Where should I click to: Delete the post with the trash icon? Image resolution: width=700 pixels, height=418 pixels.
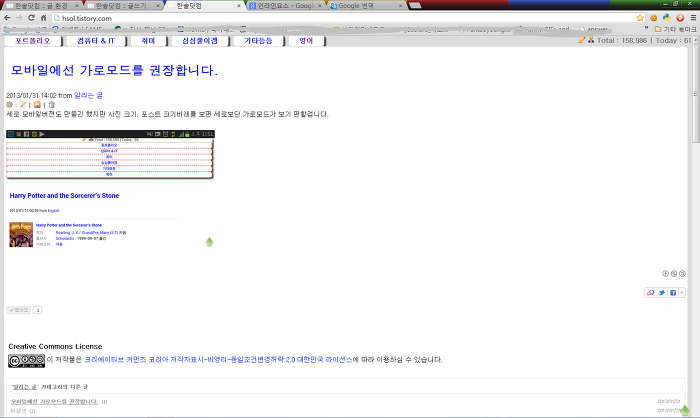[51, 104]
